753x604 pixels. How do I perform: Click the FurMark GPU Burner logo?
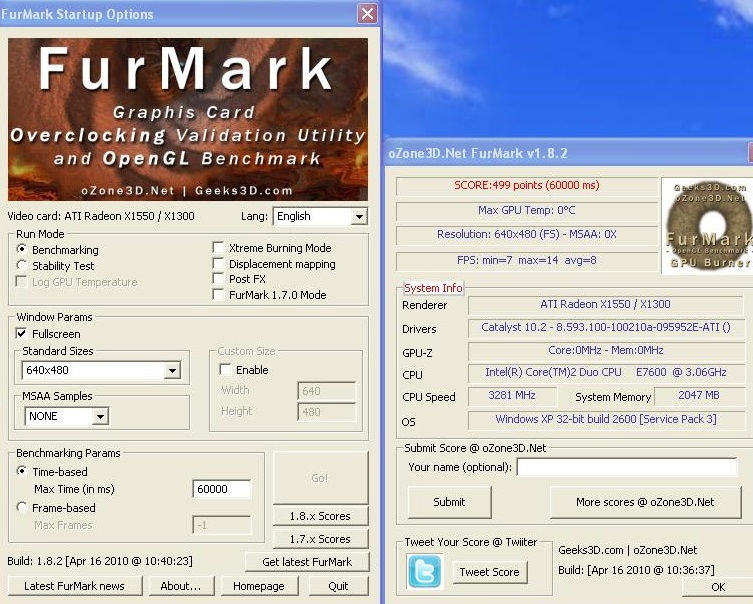tap(707, 226)
